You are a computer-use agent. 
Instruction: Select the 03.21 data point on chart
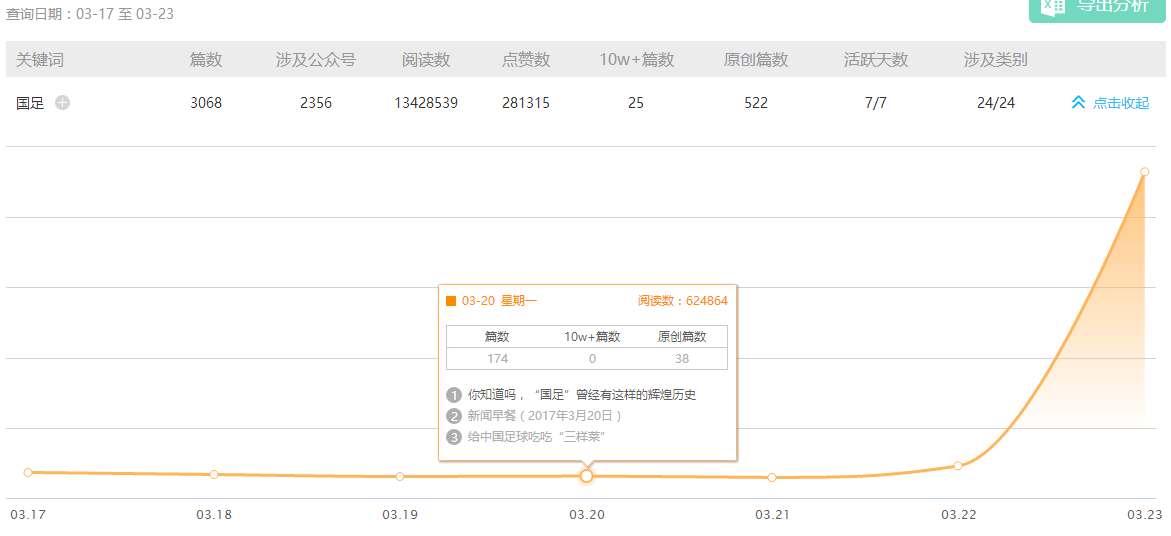(x=772, y=477)
